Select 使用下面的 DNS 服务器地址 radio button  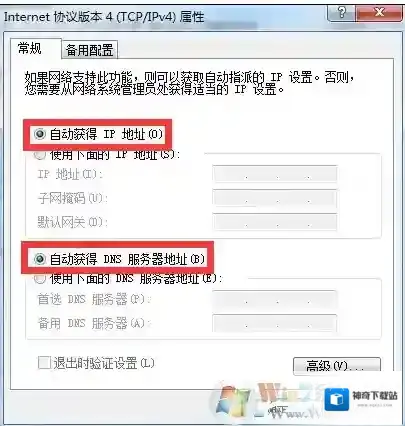click(40, 278)
